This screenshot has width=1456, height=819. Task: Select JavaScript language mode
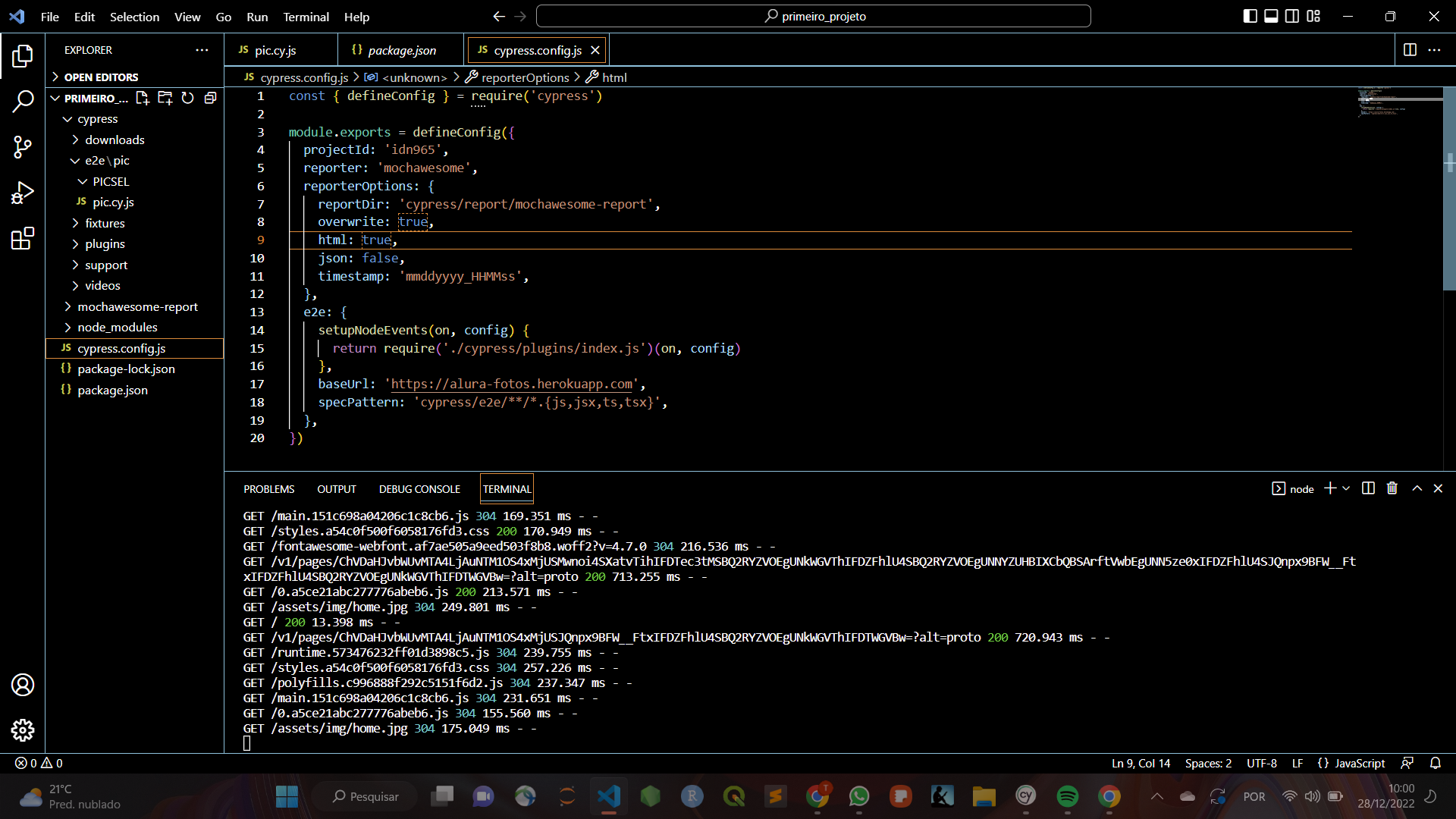click(1359, 763)
